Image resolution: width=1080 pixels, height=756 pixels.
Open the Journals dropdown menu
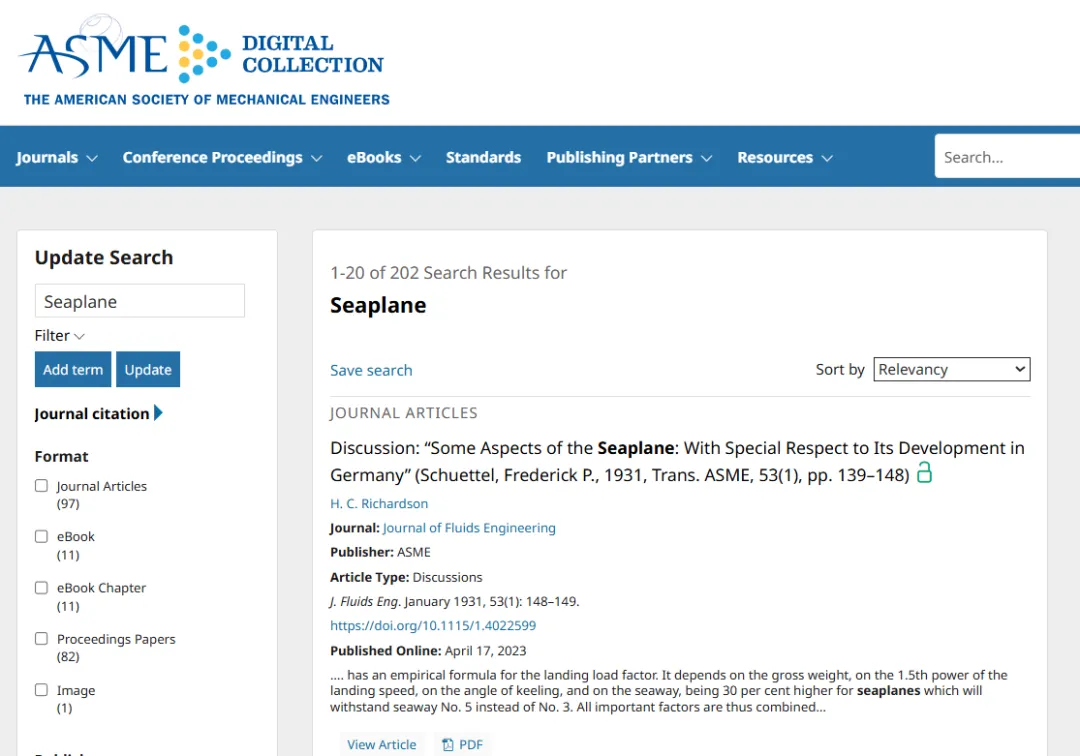click(56, 158)
